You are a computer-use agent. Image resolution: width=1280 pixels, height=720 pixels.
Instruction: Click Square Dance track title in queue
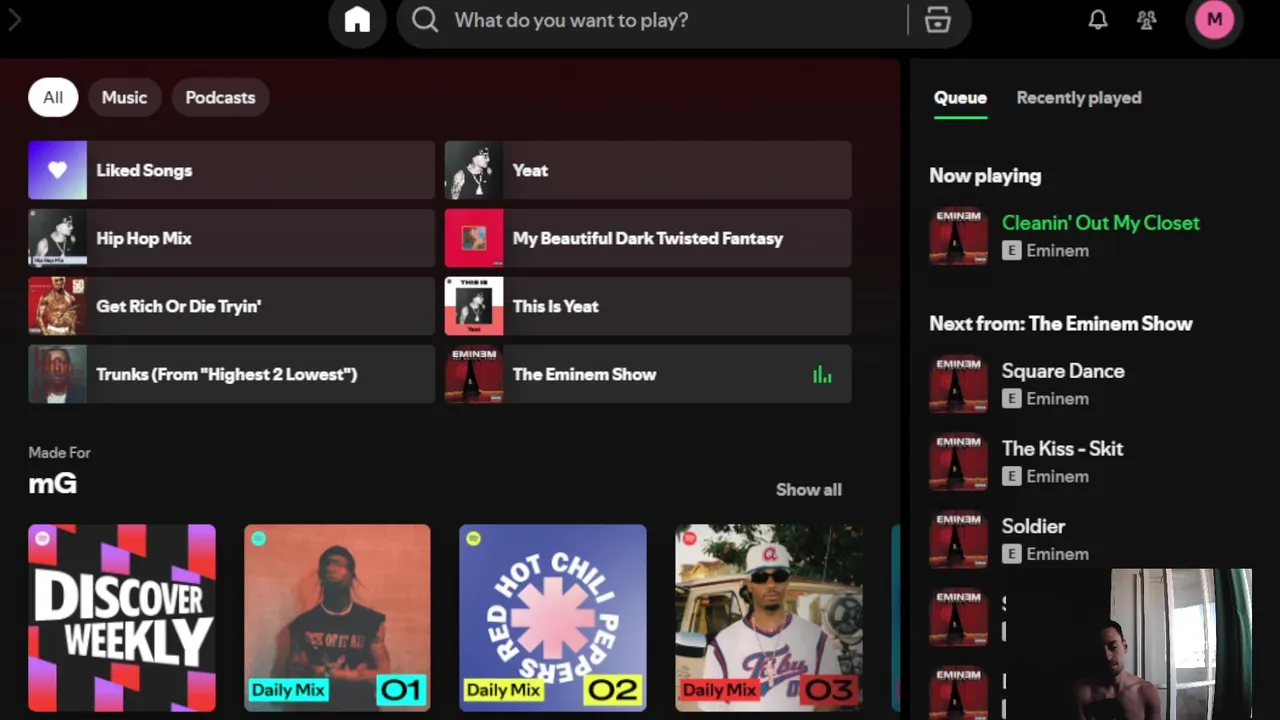click(x=1063, y=371)
